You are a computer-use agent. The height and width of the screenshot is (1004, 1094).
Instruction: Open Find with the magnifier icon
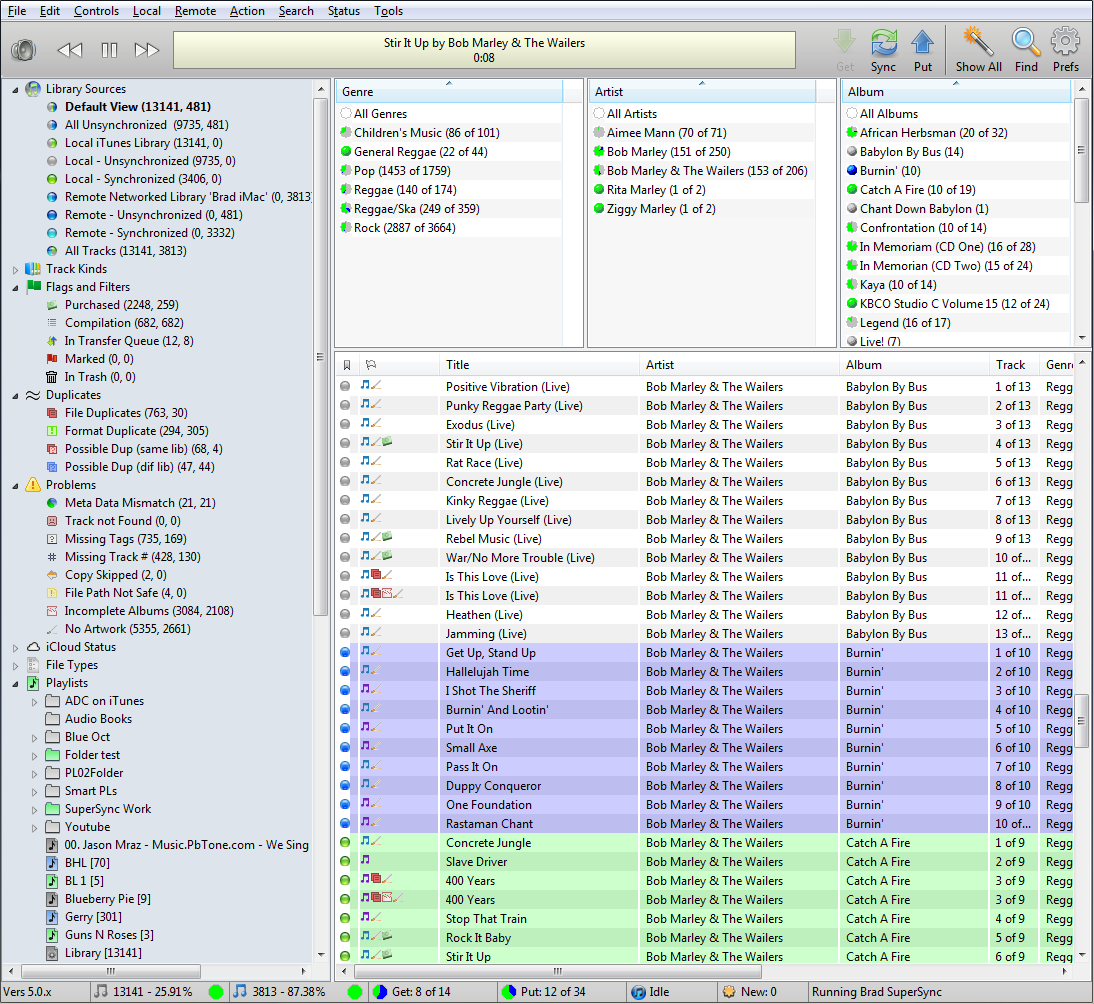(1026, 43)
